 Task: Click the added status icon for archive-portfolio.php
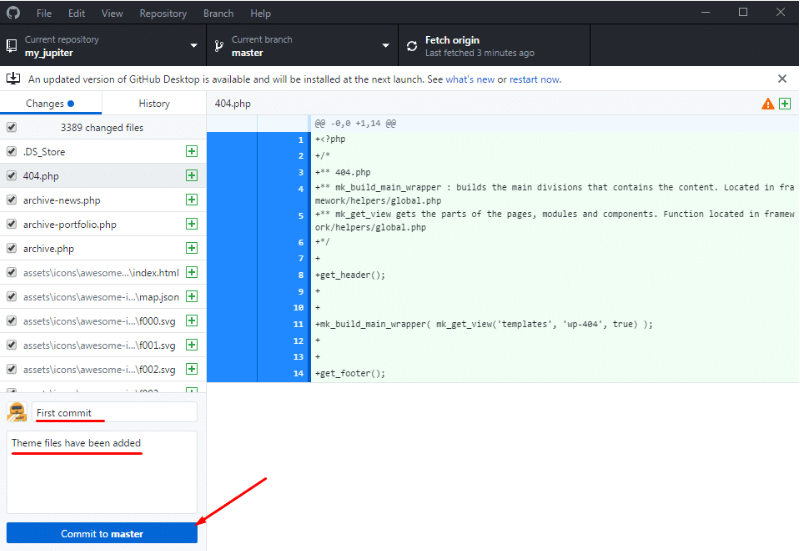(x=192, y=224)
